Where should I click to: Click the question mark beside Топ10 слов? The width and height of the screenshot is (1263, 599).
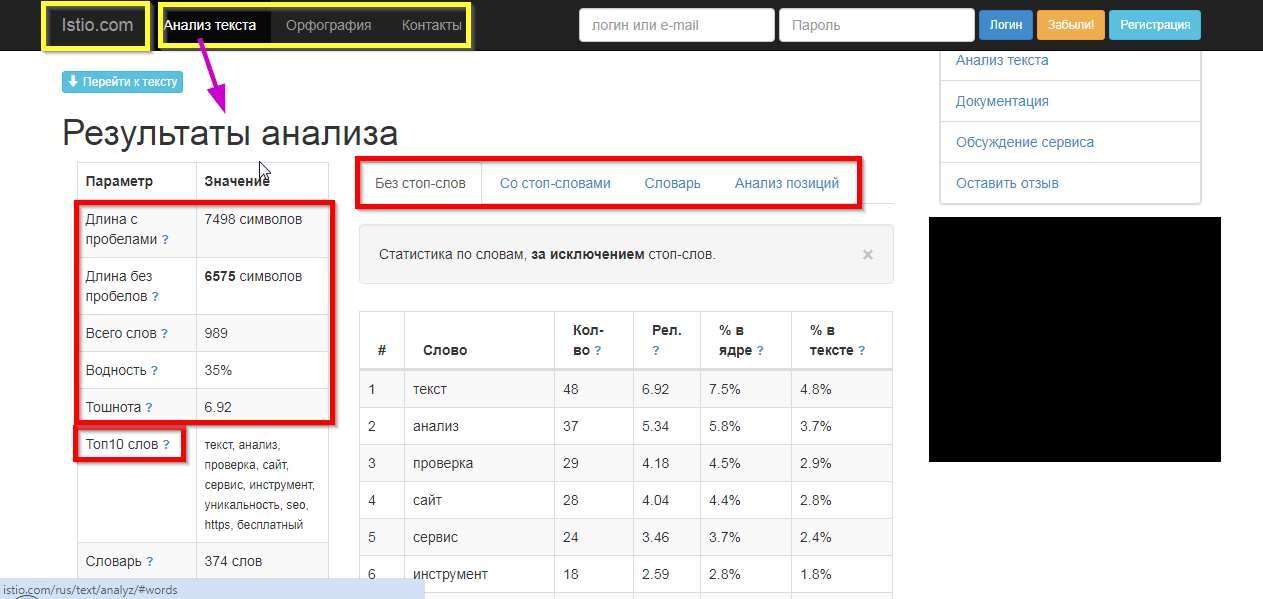(x=166, y=445)
